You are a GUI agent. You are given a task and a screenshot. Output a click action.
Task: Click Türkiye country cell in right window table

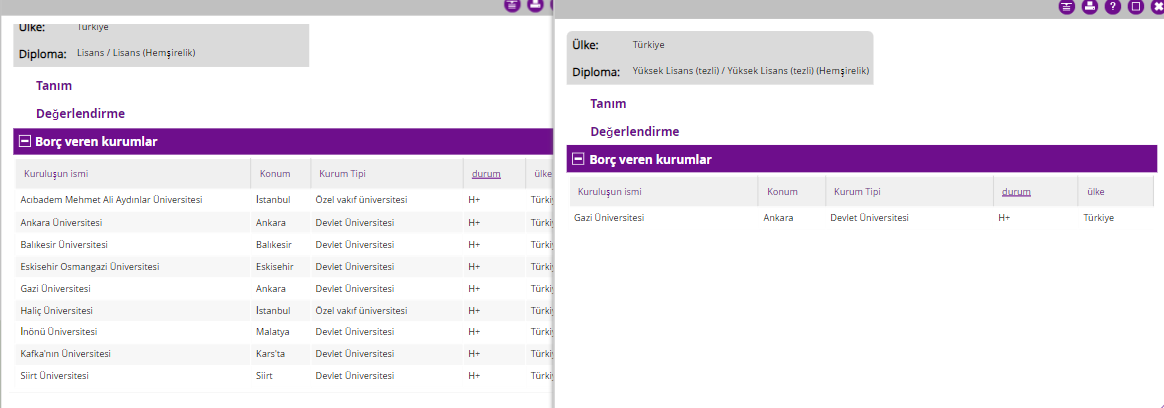1098,218
